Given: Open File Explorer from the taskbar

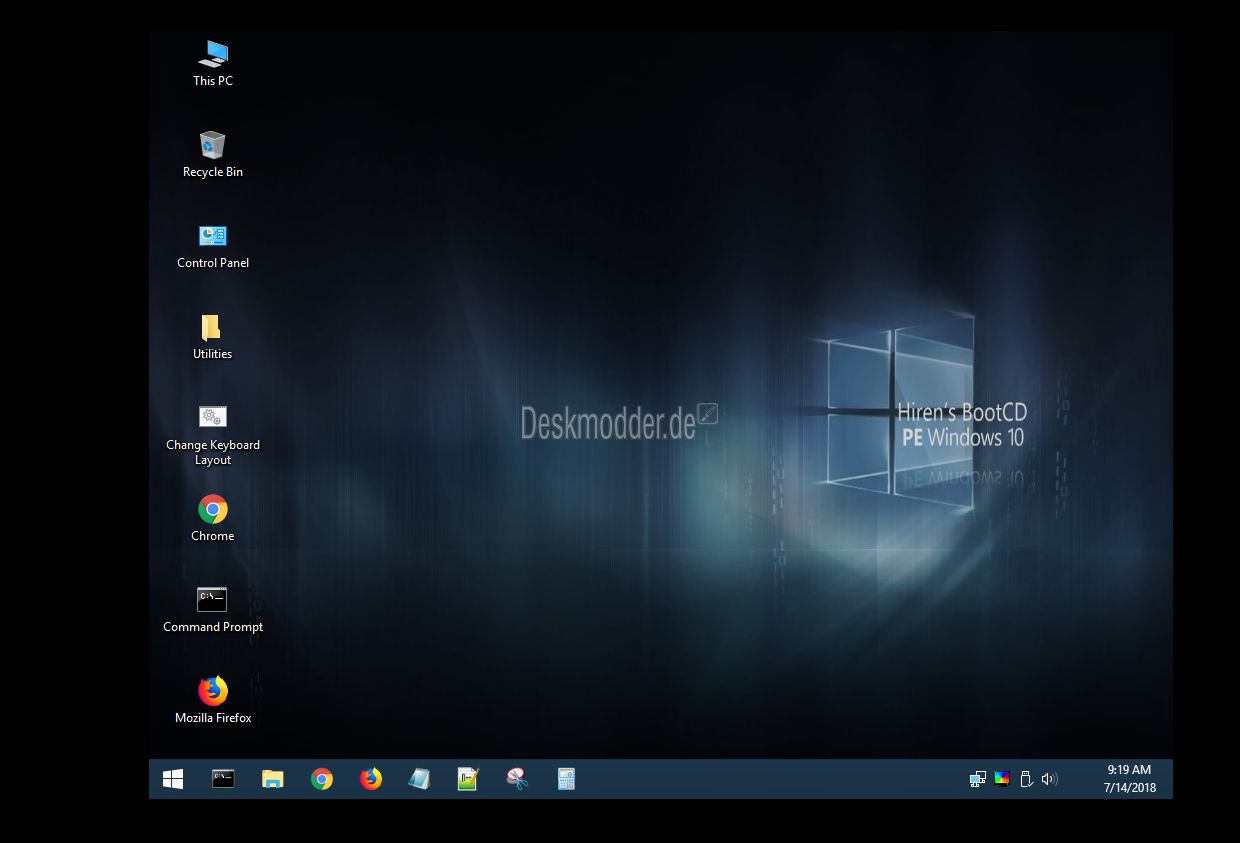Looking at the screenshot, I should 272,779.
